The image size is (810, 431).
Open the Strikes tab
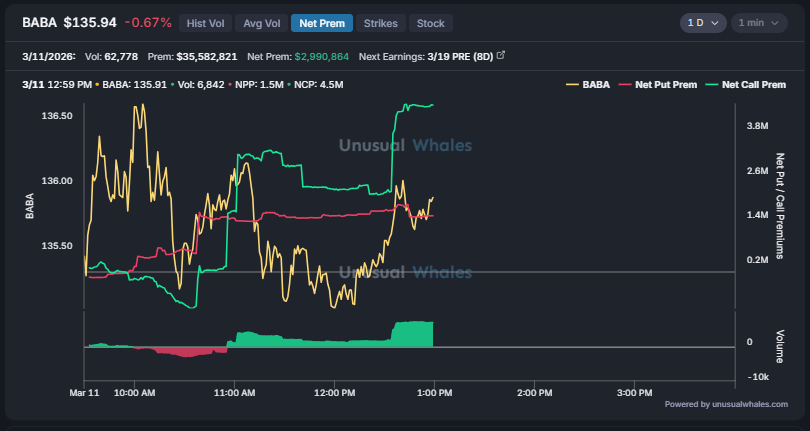pyautogui.click(x=380, y=22)
